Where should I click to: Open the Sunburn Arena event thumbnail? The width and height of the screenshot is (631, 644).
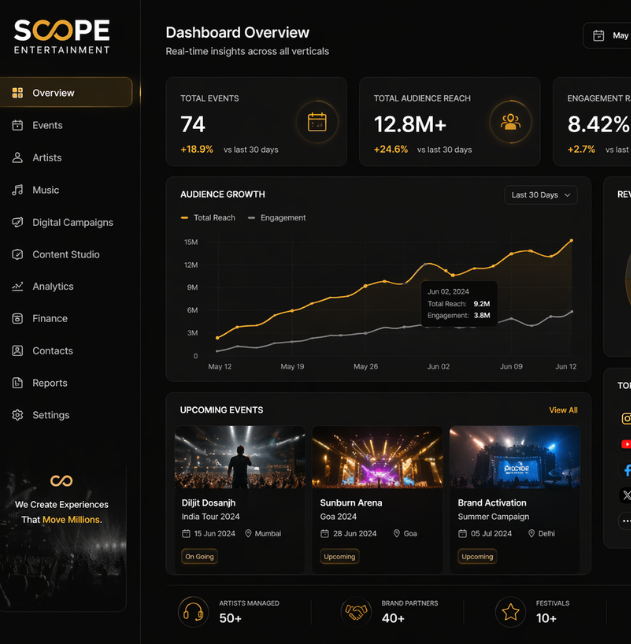(x=378, y=457)
